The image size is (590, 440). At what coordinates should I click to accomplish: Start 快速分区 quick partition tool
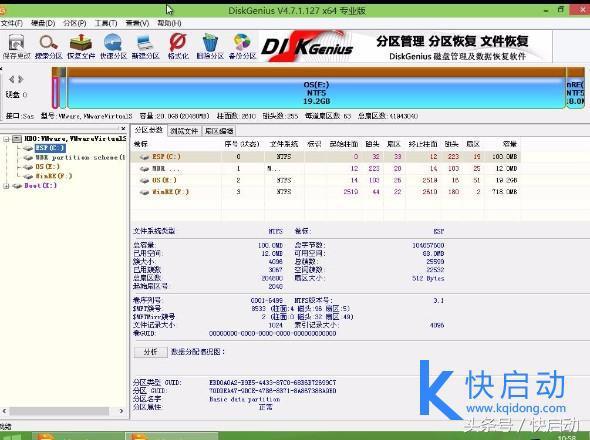coord(113,46)
